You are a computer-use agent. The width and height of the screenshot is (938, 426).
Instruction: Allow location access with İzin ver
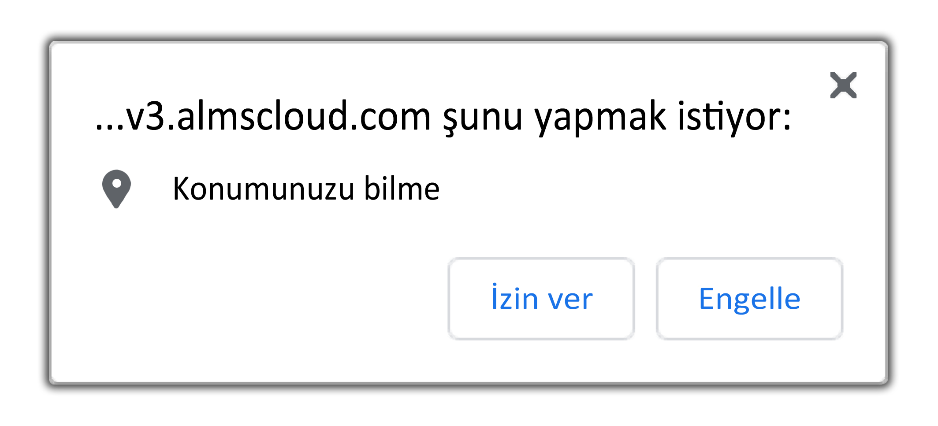click(541, 299)
